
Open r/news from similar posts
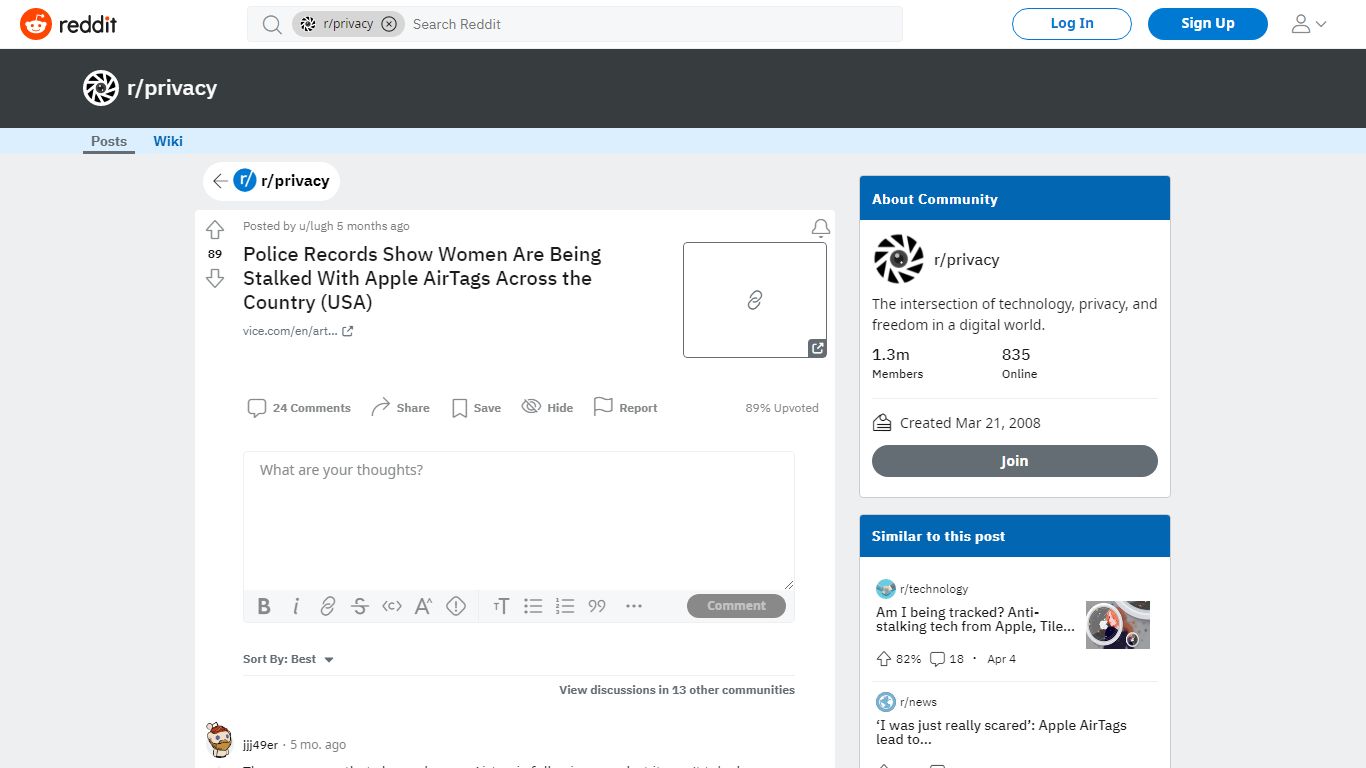click(918, 702)
